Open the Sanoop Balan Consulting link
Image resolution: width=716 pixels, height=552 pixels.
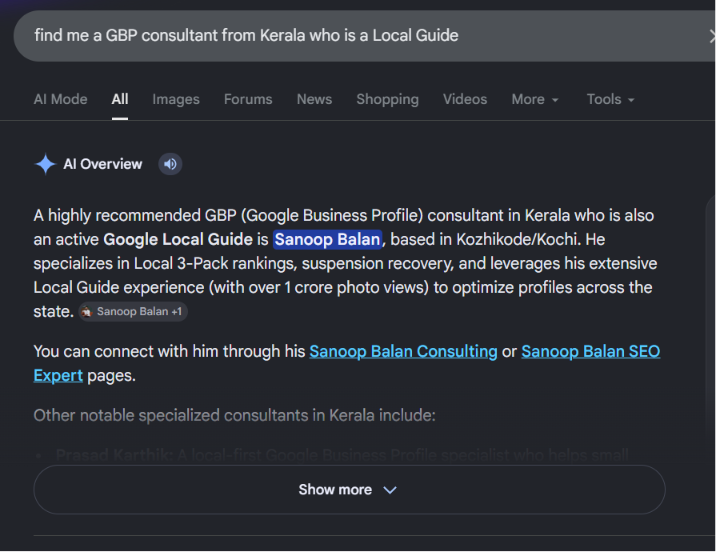pos(403,352)
